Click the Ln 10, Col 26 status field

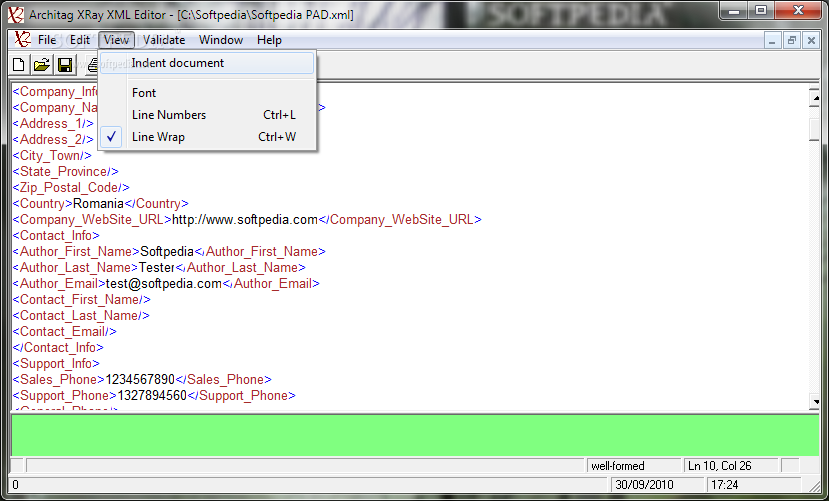(731, 466)
